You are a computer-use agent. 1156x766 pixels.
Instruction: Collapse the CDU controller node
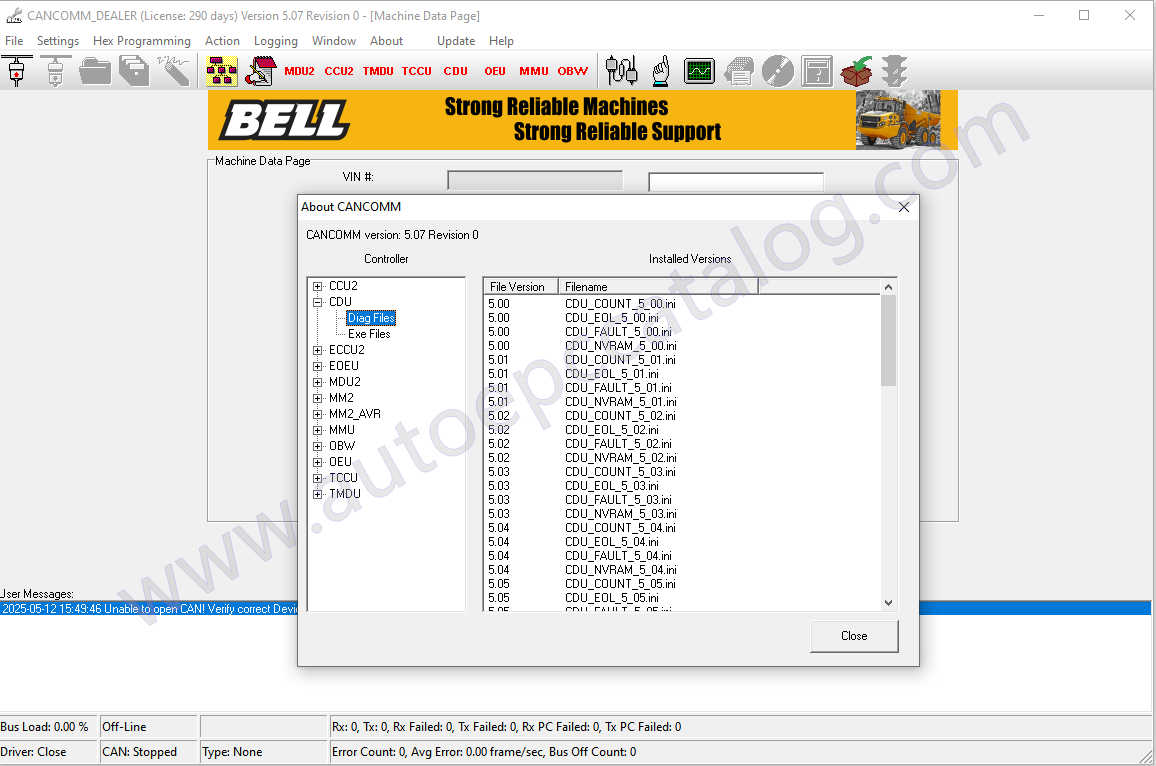(x=318, y=302)
